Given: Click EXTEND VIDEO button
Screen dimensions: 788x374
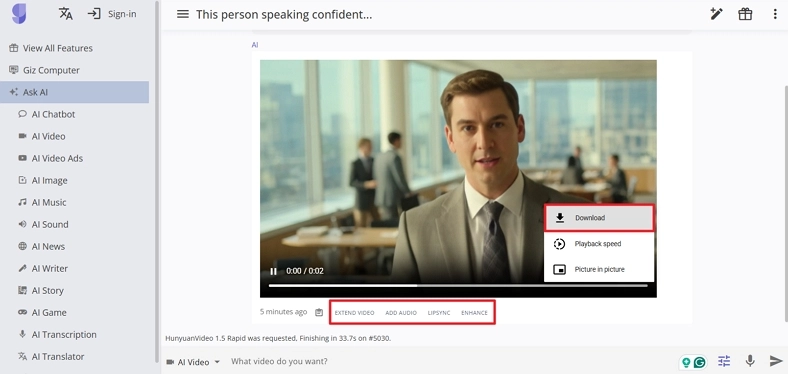Looking at the screenshot, I should [354, 313].
